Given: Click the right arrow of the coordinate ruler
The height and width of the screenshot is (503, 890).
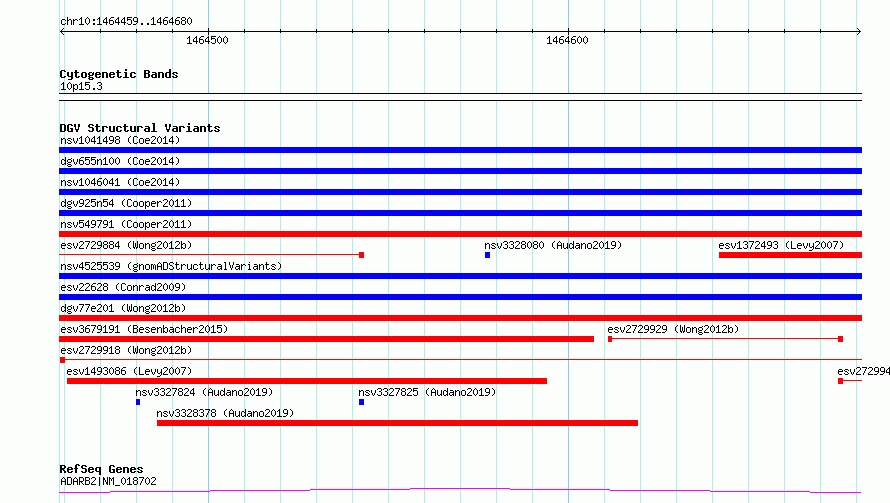Looking at the screenshot, I should point(859,32).
